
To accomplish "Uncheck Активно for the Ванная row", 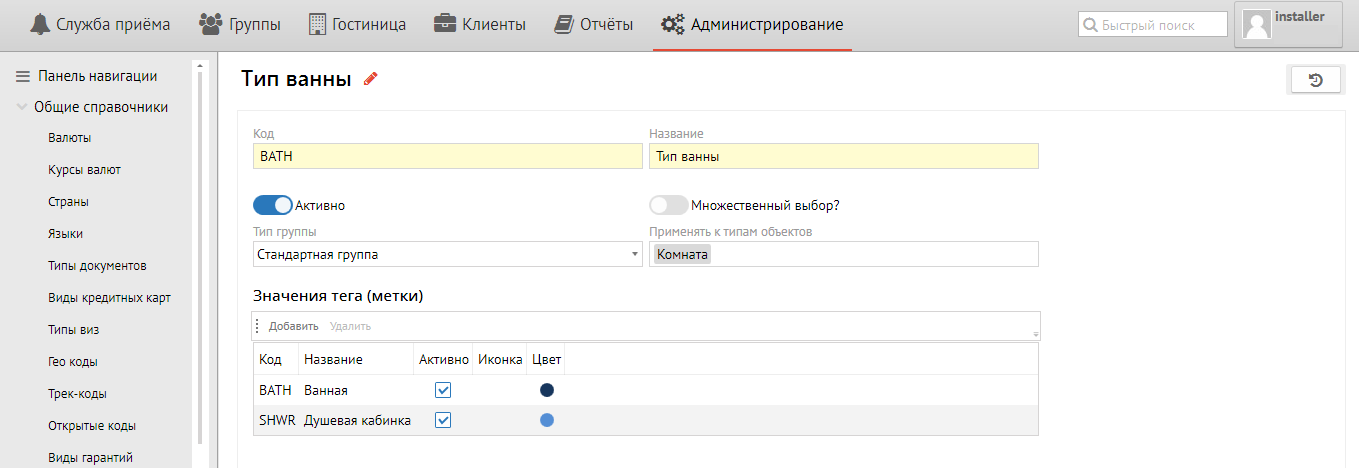I will (x=443, y=390).
